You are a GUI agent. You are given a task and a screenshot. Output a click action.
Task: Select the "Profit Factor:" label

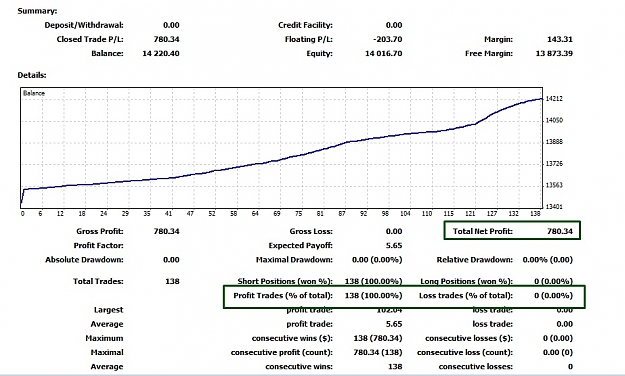(x=98, y=246)
